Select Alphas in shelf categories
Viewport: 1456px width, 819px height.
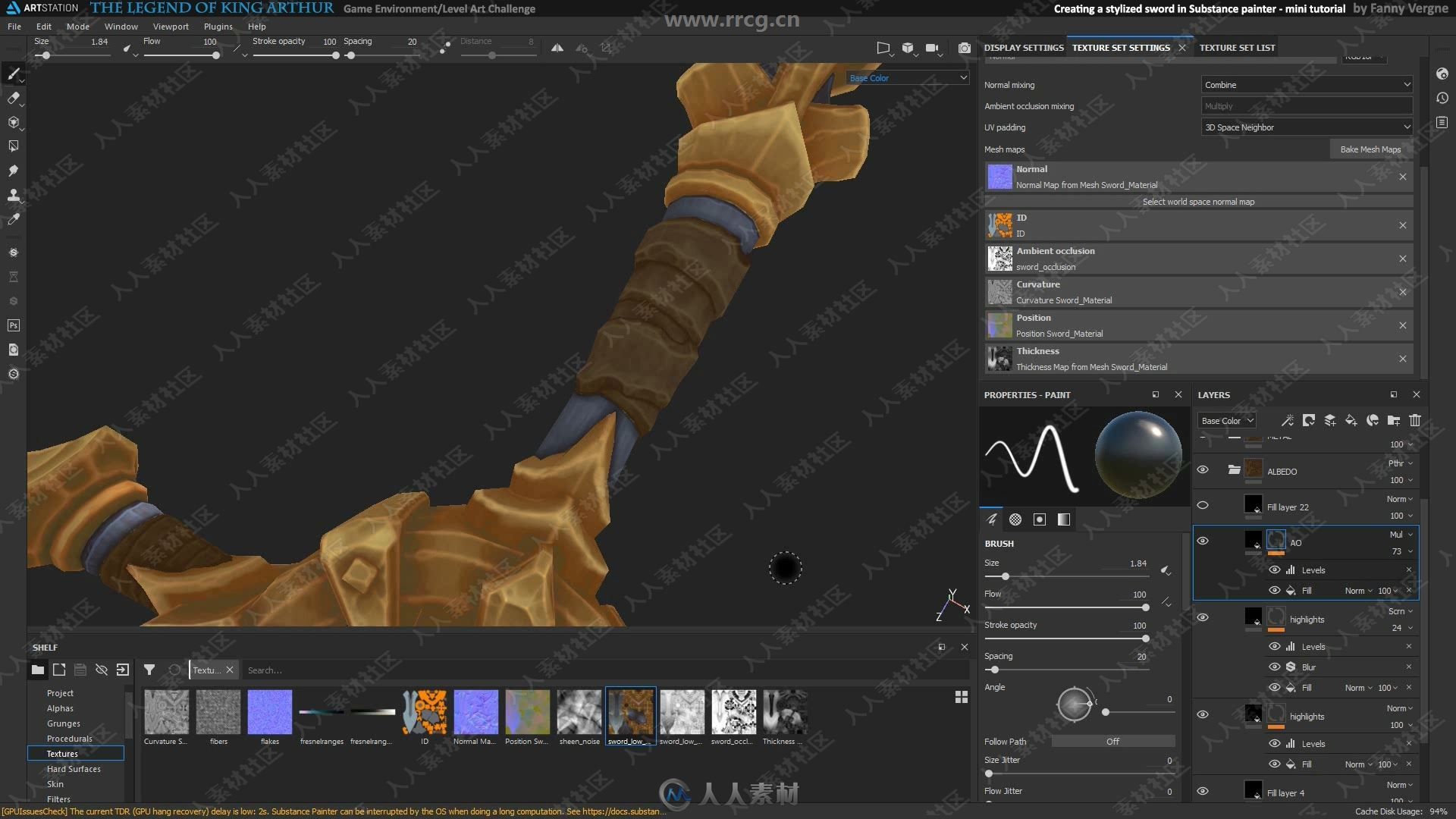[60, 708]
